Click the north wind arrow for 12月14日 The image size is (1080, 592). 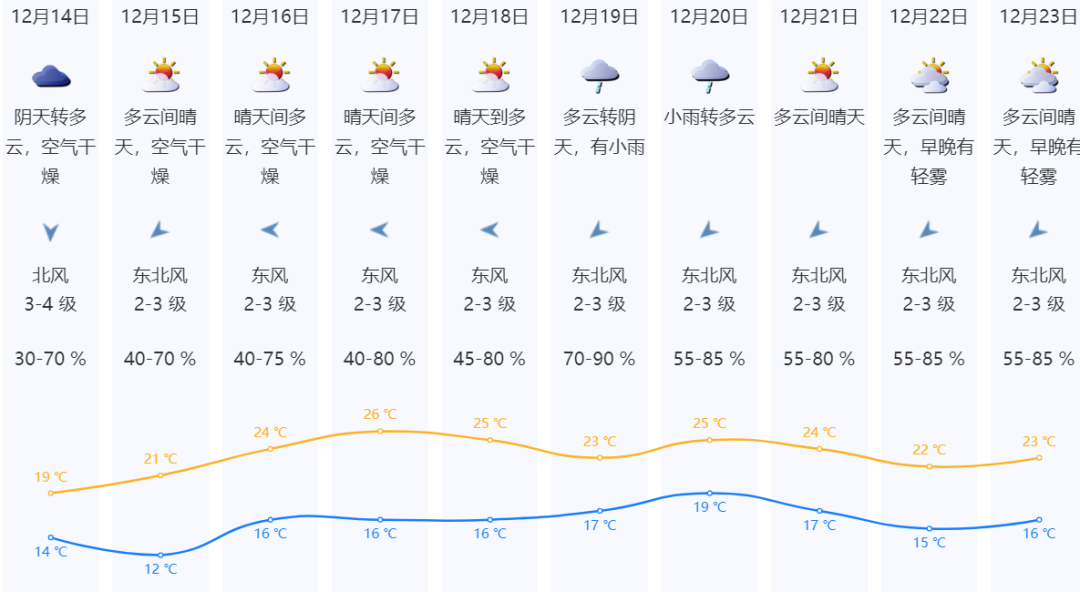pos(50,232)
